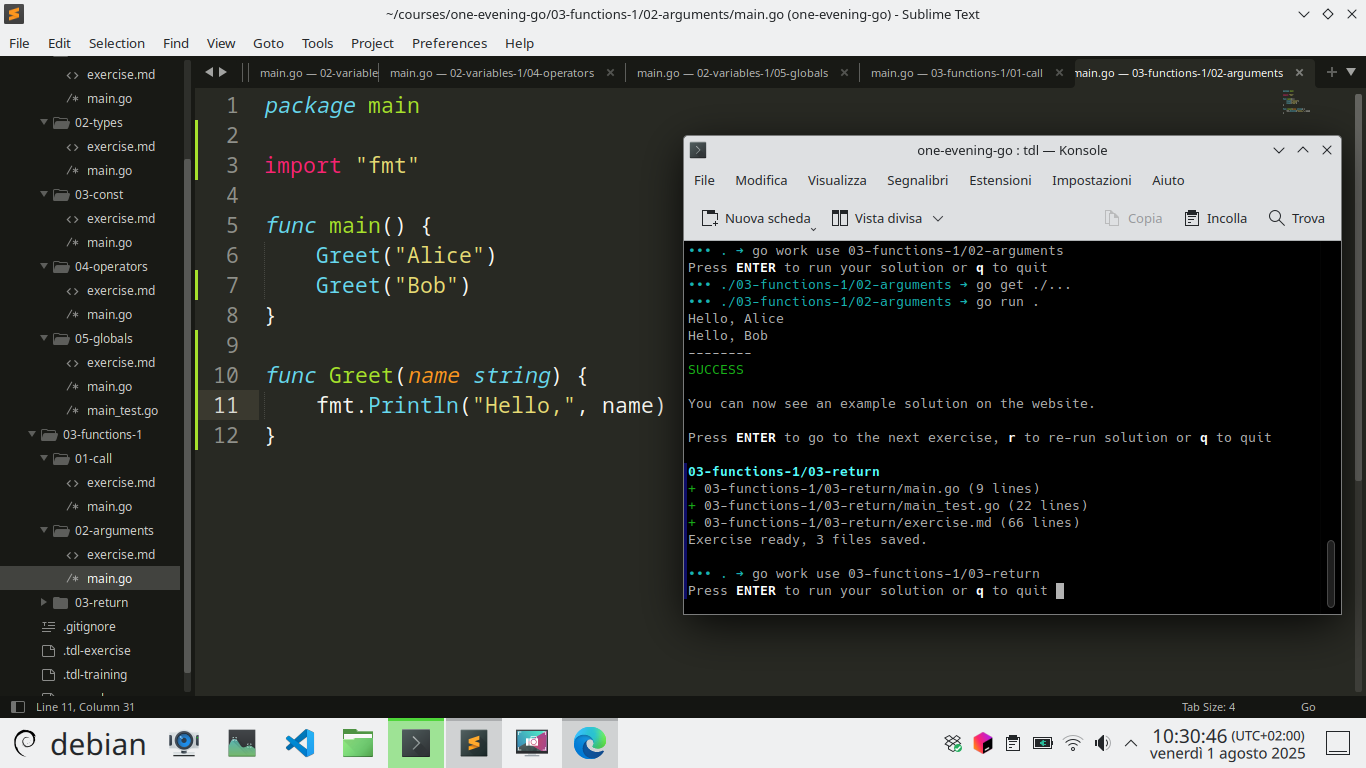Open Sublime's Tools menu

coord(317,43)
